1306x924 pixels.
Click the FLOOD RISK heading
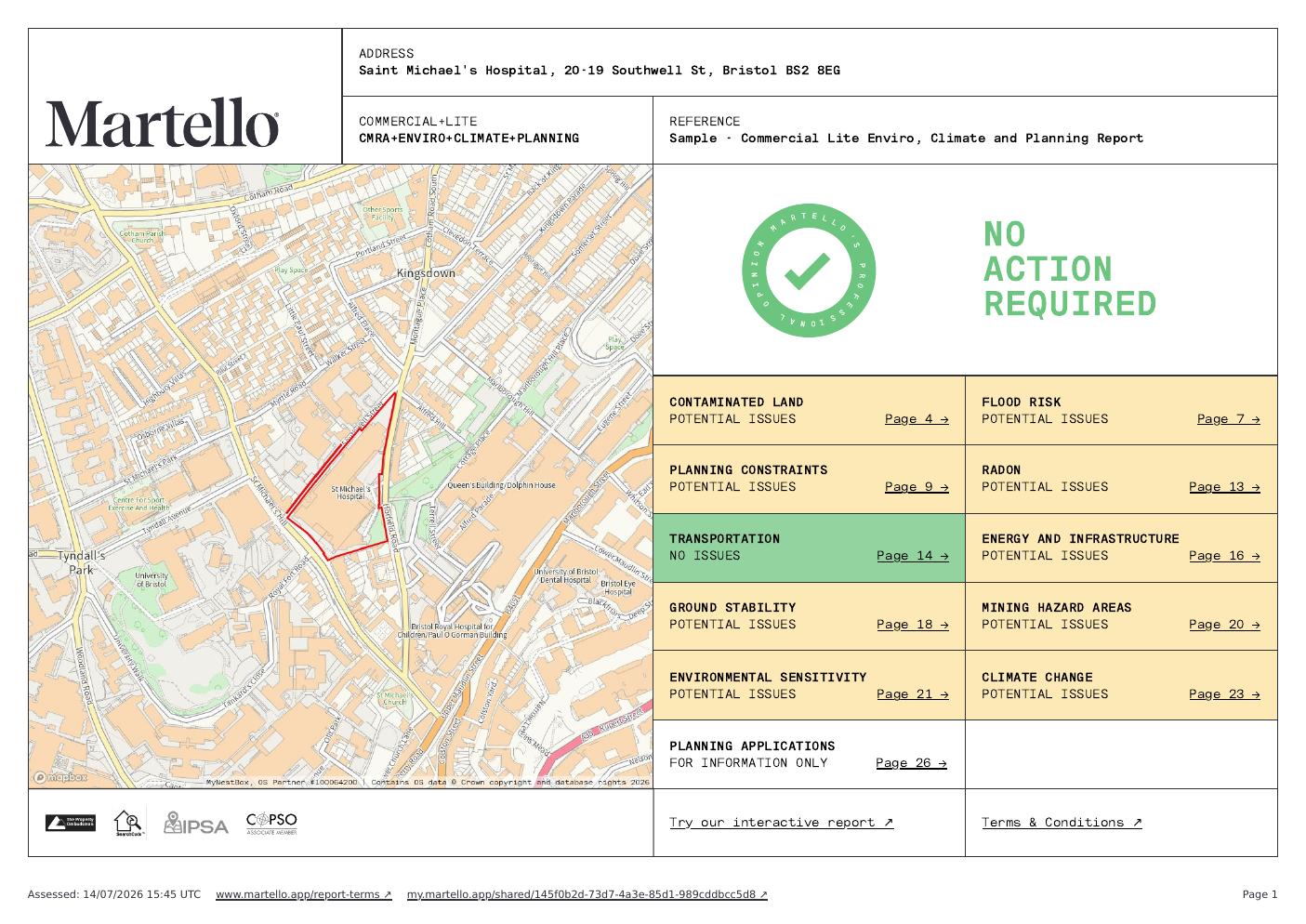click(1021, 403)
